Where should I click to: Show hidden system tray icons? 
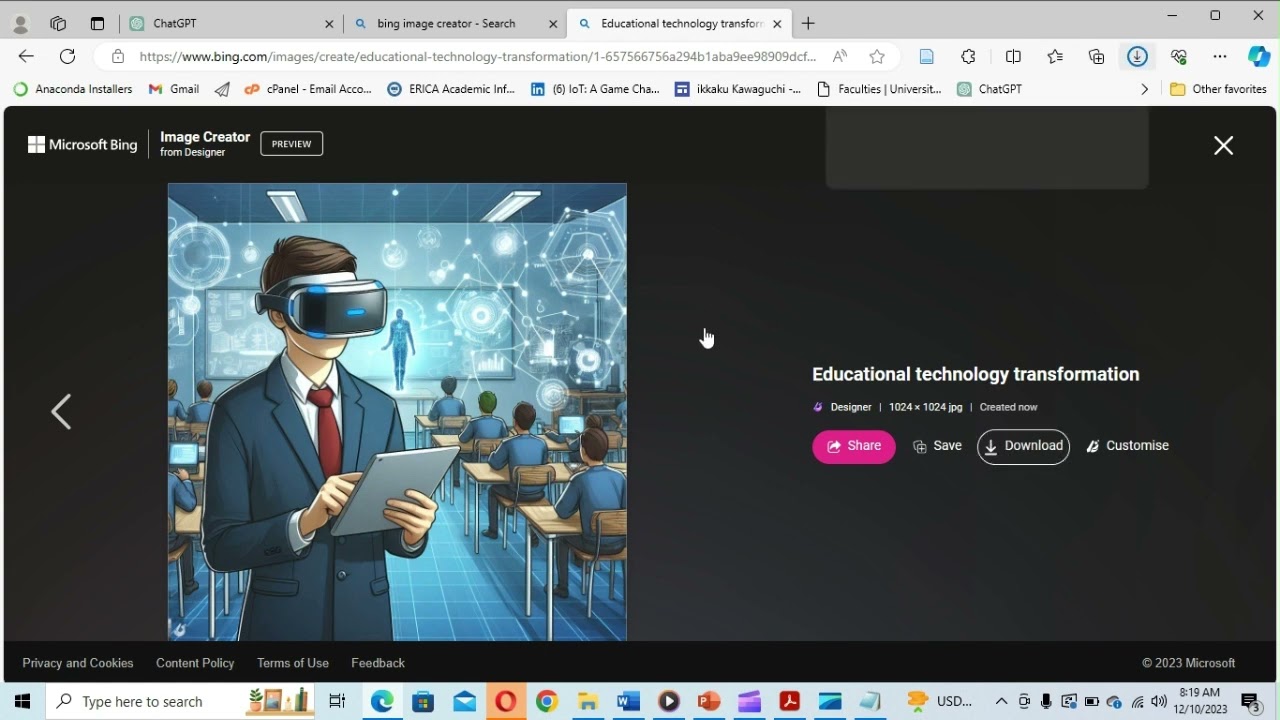1001,701
